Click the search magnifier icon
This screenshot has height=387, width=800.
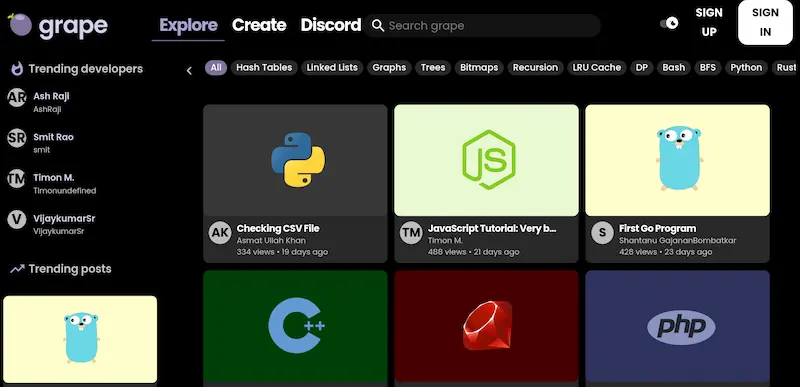pos(378,25)
